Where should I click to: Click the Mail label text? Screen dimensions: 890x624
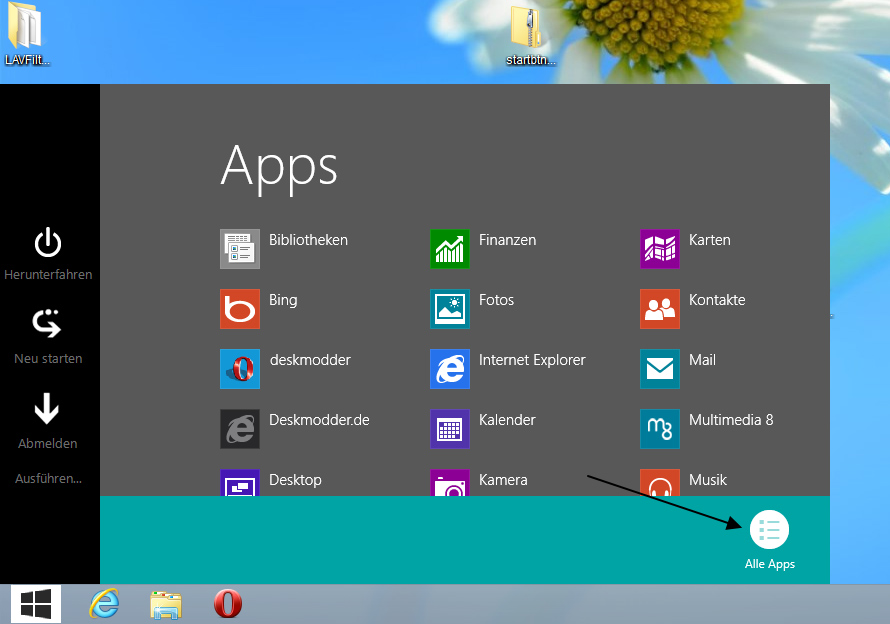(x=703, y=360)
